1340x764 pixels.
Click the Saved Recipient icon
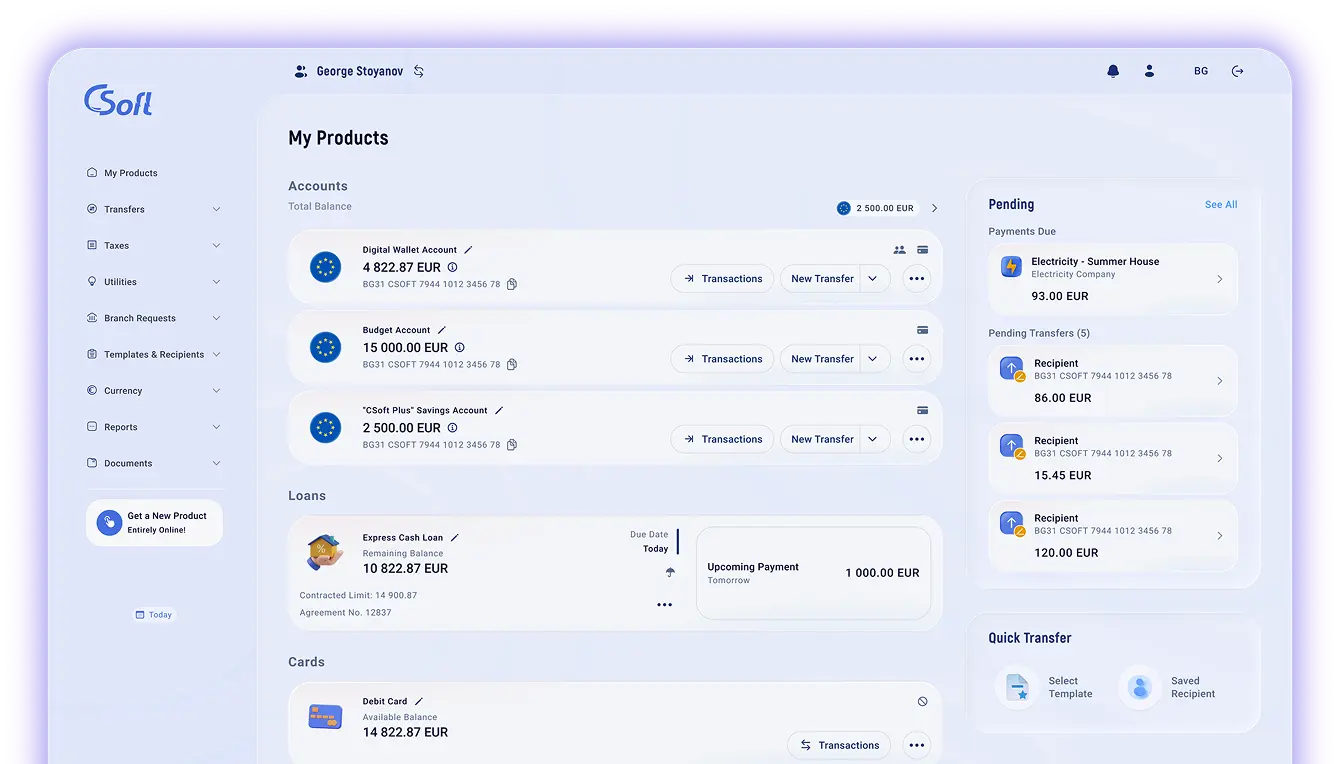coord(1139,687)
